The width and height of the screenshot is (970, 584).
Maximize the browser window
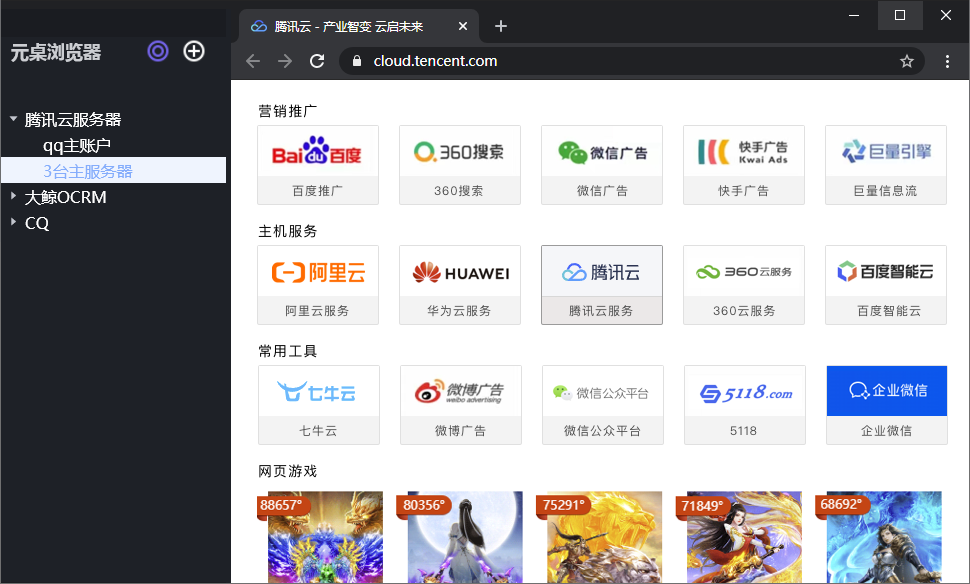click(x=900, y=15)
